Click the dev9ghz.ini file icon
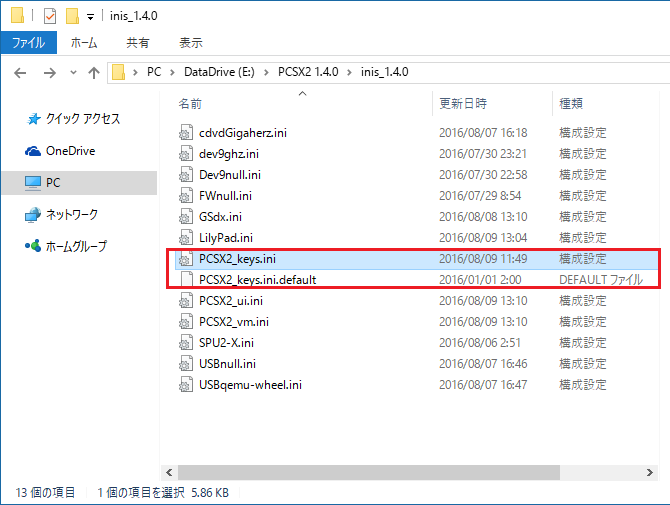670x505 pixels. (185, 153)
